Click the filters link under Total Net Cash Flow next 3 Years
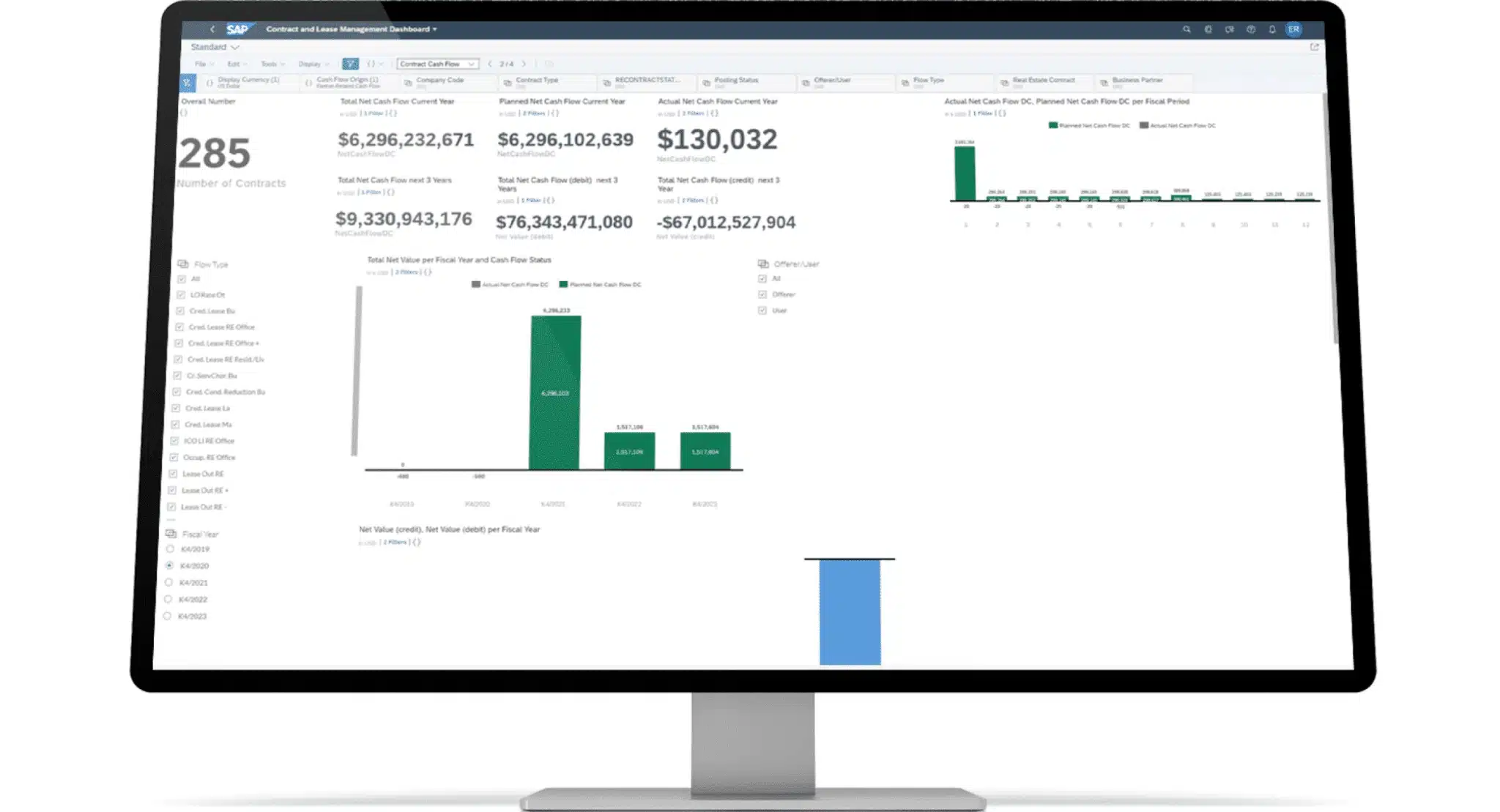 [x=371, y=193]
